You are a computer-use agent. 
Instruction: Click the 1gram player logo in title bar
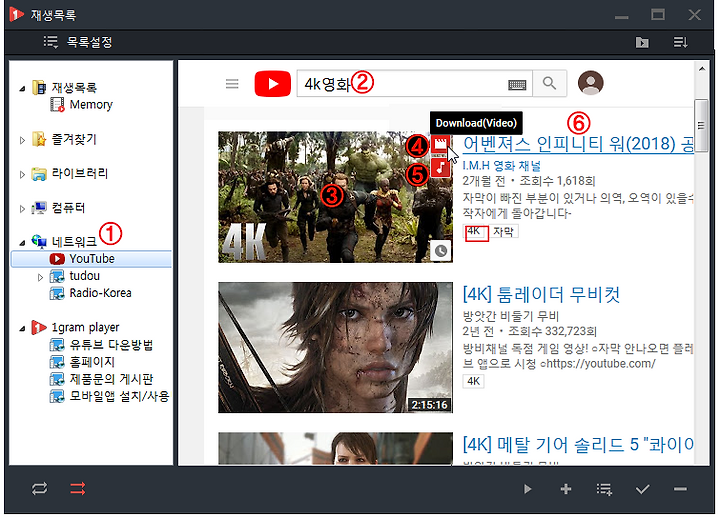click(17, 15)
